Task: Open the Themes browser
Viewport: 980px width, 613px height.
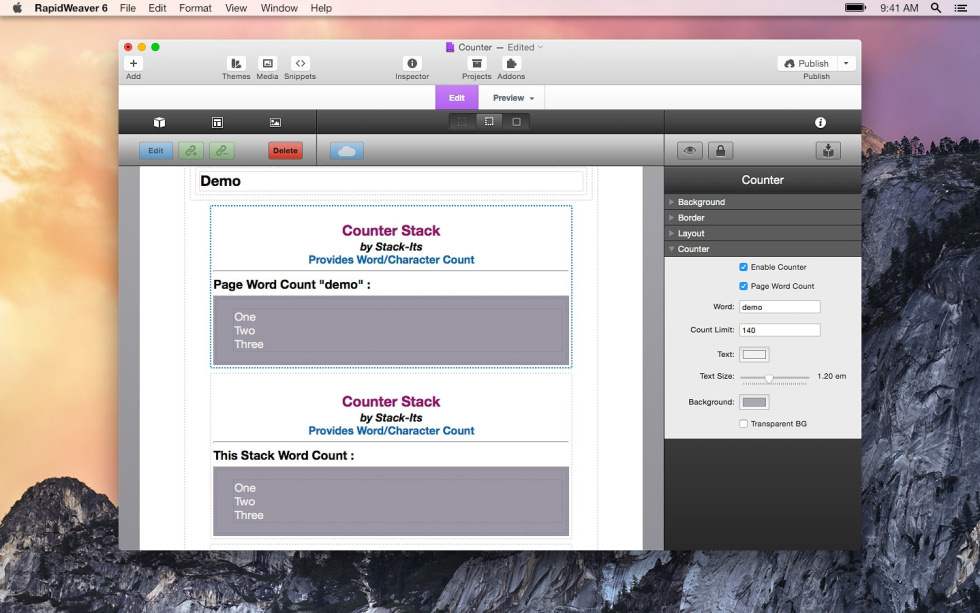Action: click(236, 63)
